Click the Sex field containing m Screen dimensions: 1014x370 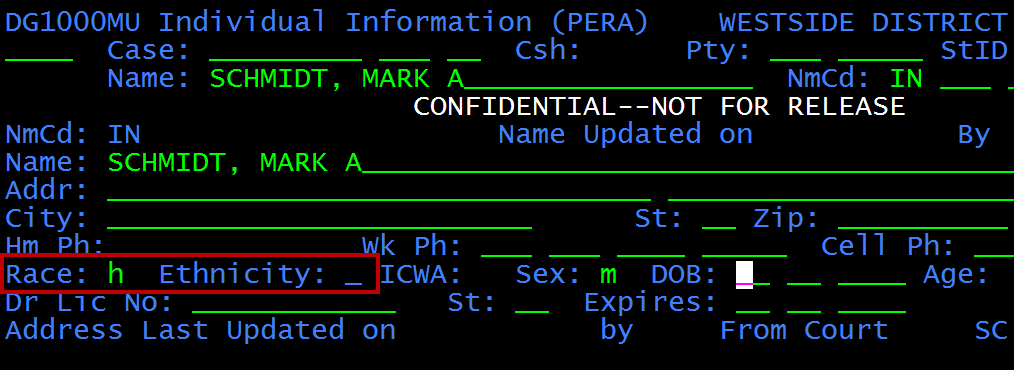[x=608, y=275]
